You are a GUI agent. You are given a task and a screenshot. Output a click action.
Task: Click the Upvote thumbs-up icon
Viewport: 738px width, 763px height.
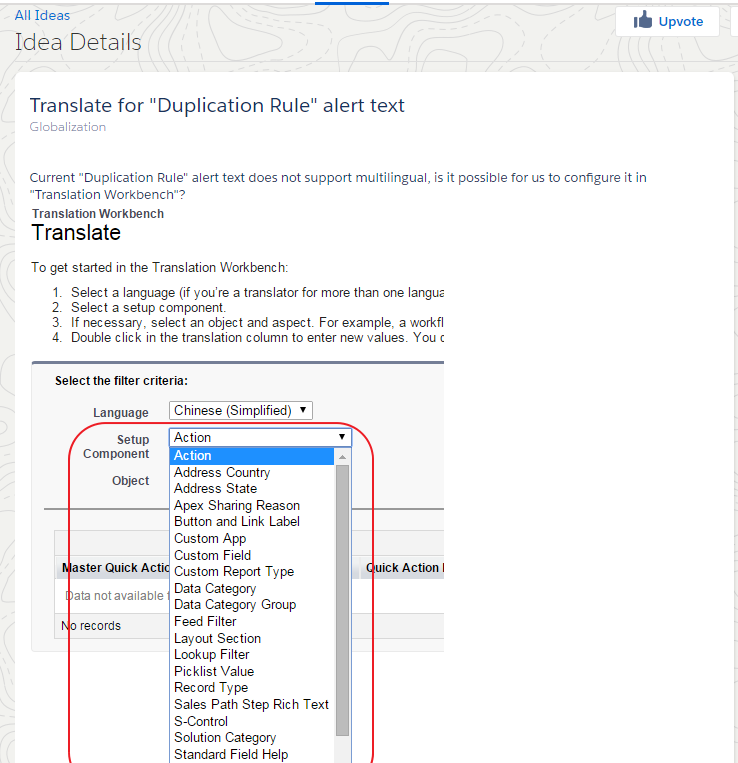[x=643, y=20]
